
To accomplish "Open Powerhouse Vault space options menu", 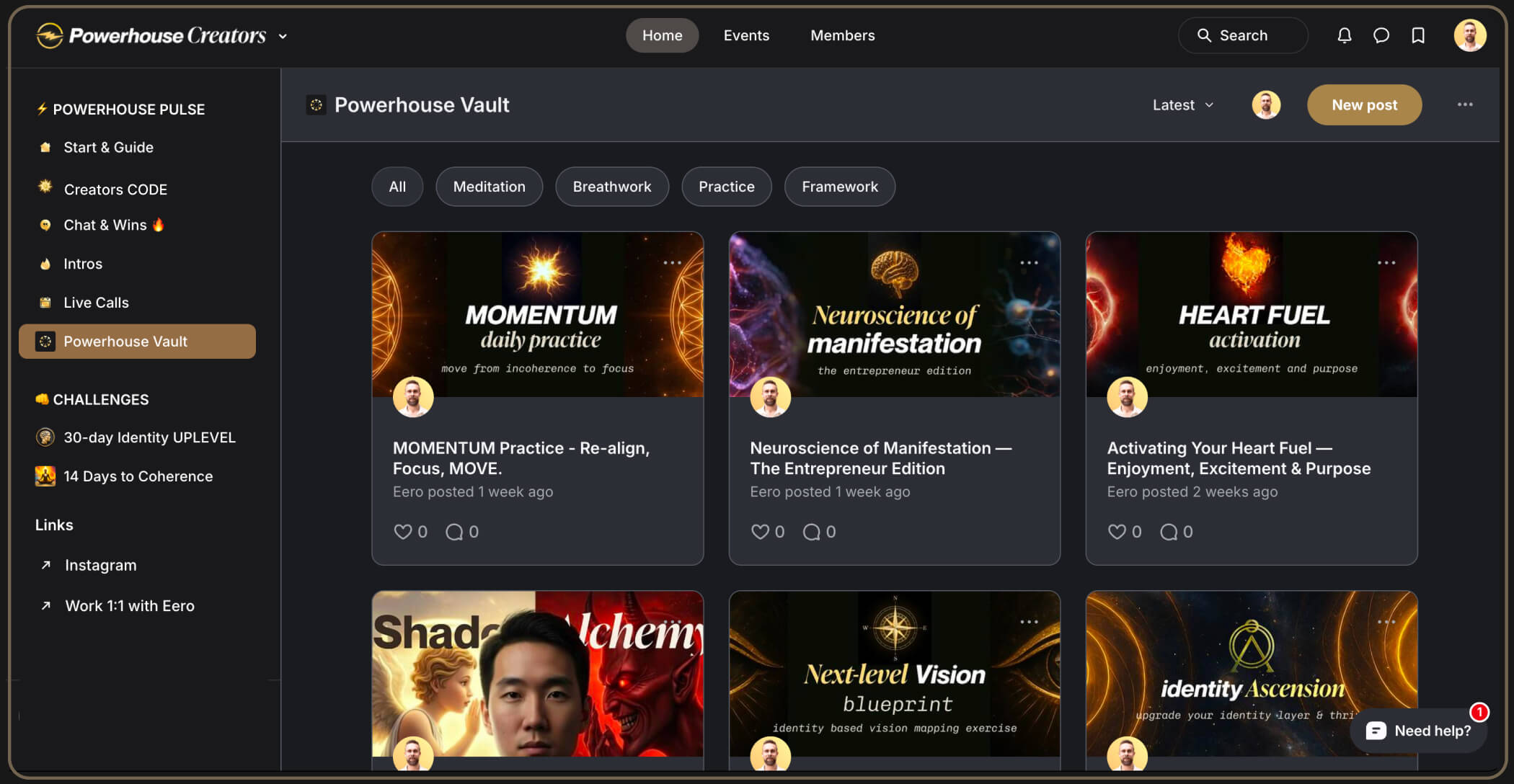I will pos(1464,104).
